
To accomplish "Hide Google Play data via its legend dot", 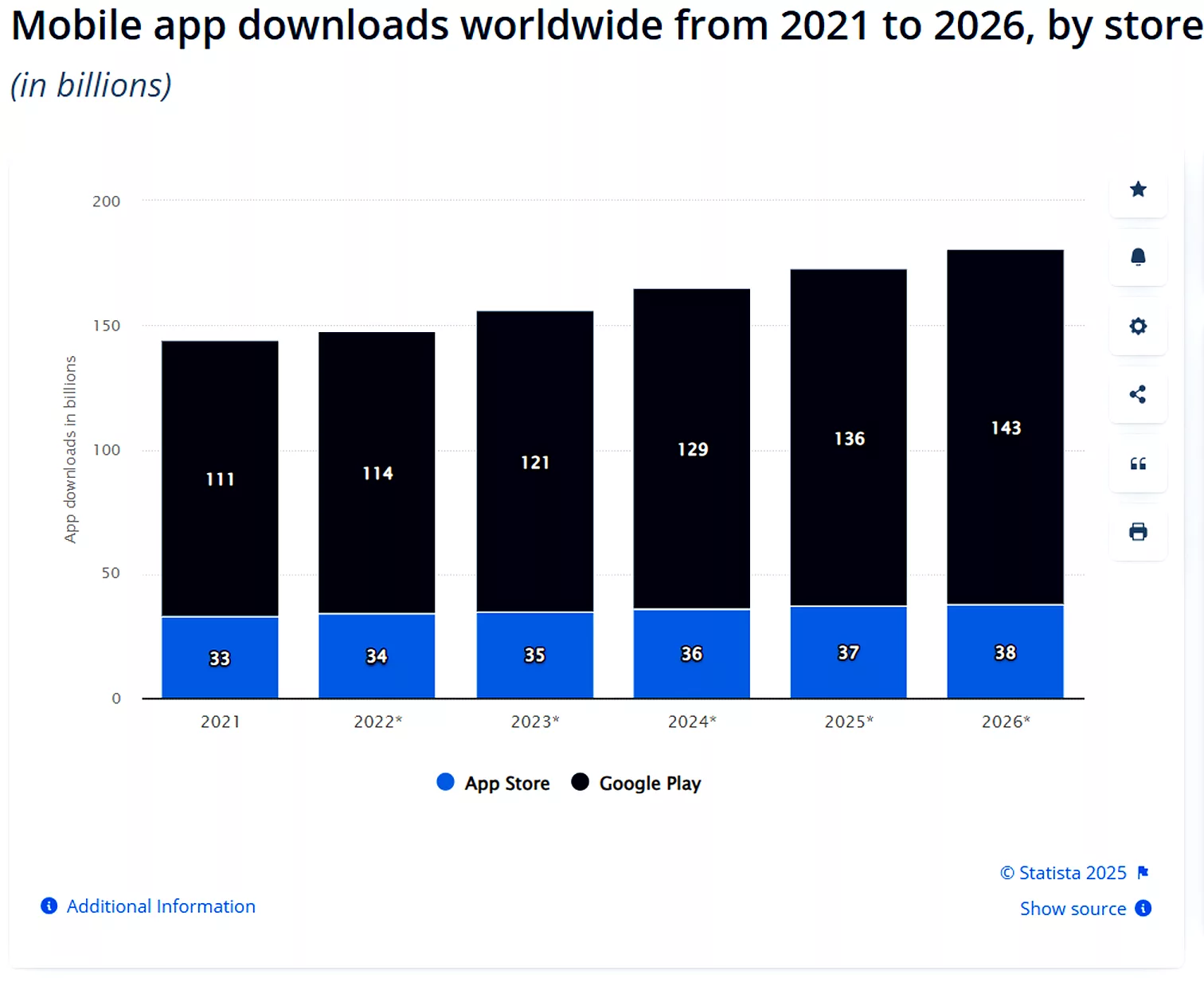I will tap(579, 782).
